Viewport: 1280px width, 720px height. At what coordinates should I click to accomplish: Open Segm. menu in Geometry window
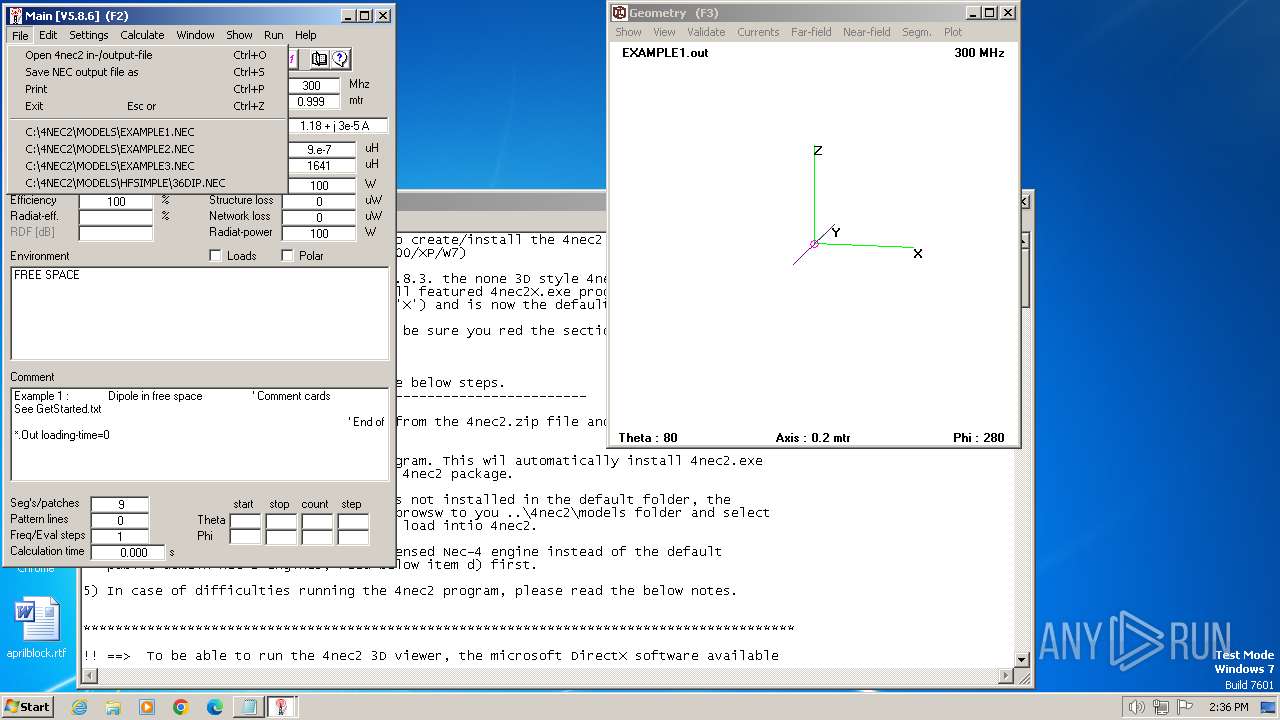pos(917,32)
